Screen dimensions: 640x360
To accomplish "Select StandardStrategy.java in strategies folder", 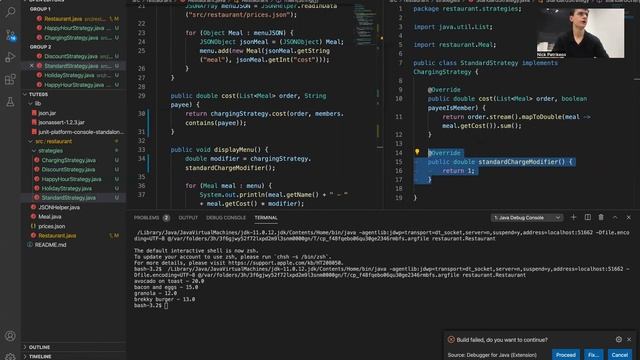I will coord(73,198).
